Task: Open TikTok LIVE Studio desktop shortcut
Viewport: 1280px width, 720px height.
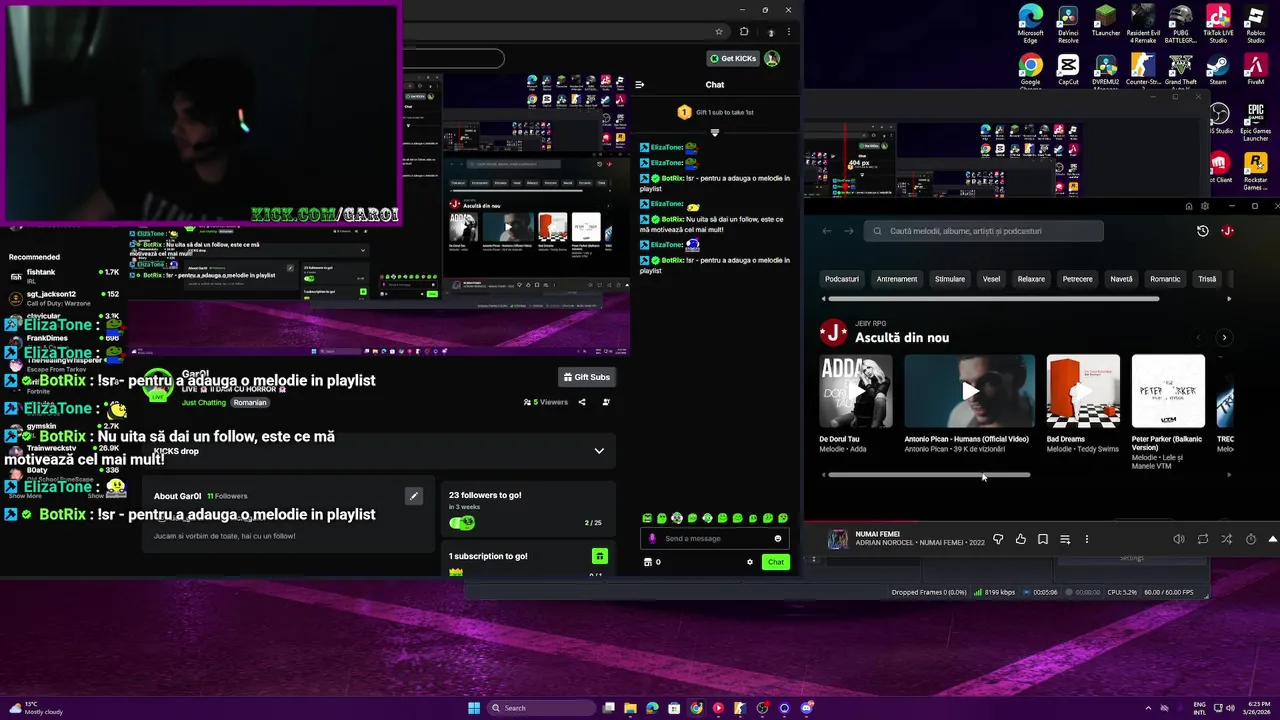Action: 1218,24
